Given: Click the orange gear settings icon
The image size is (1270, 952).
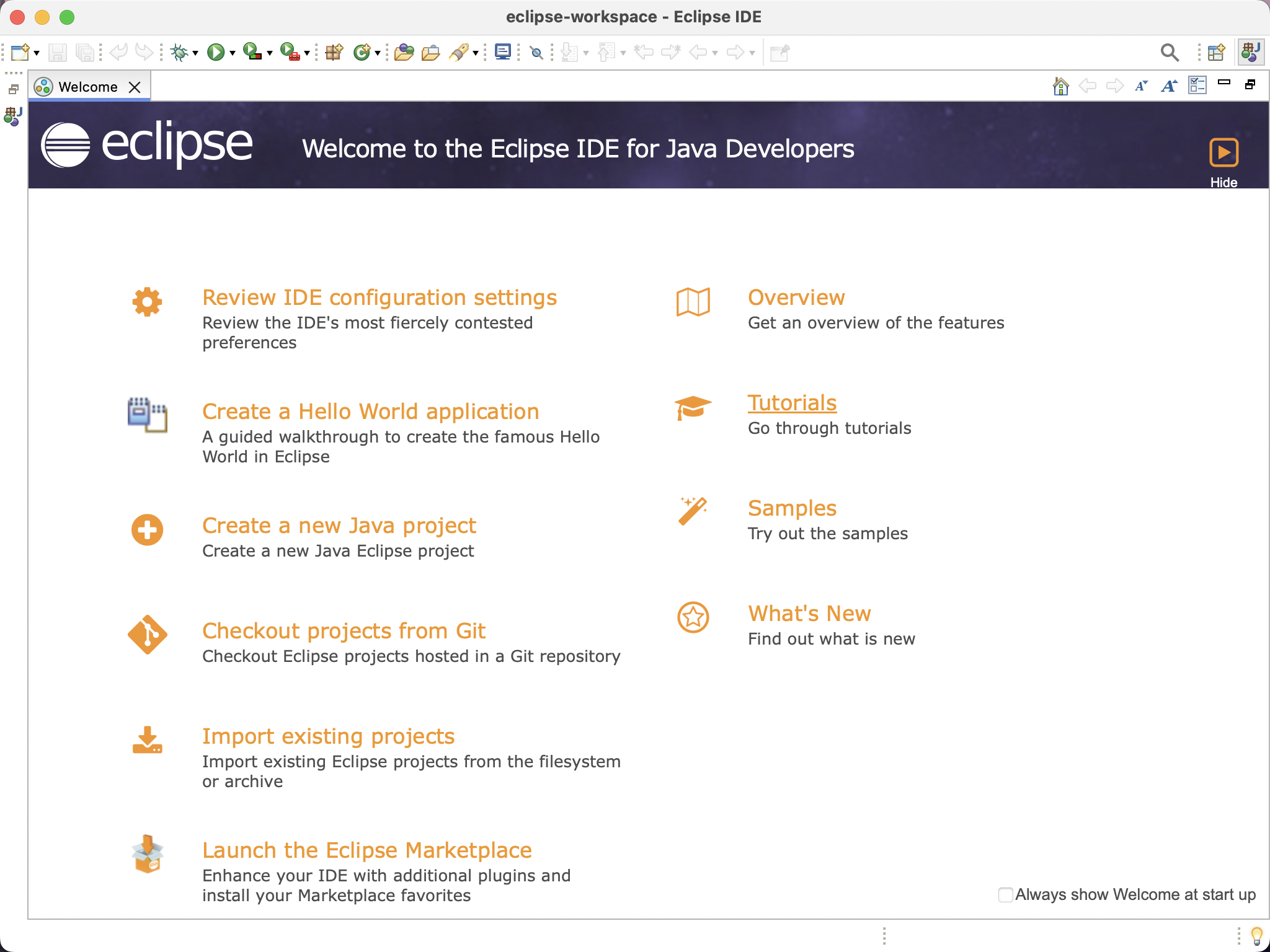Looking at the screenshot, I should 147,302.
